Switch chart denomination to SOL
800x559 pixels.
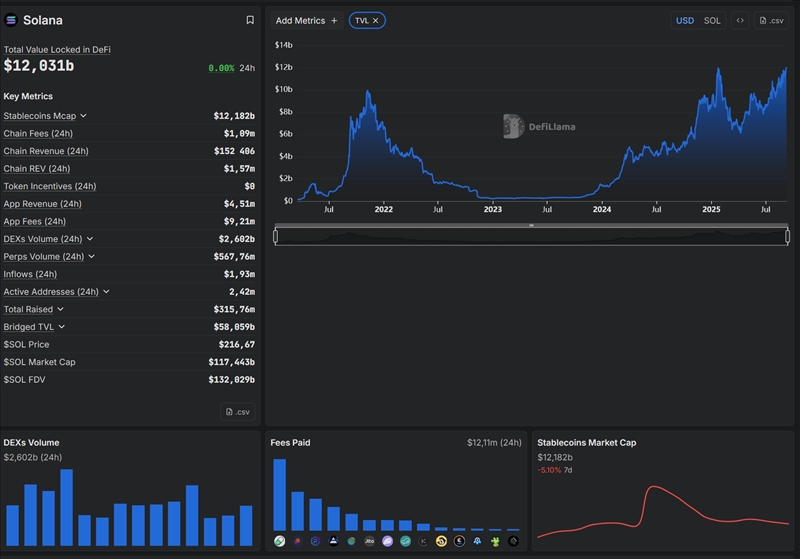(x=712, y=20)
